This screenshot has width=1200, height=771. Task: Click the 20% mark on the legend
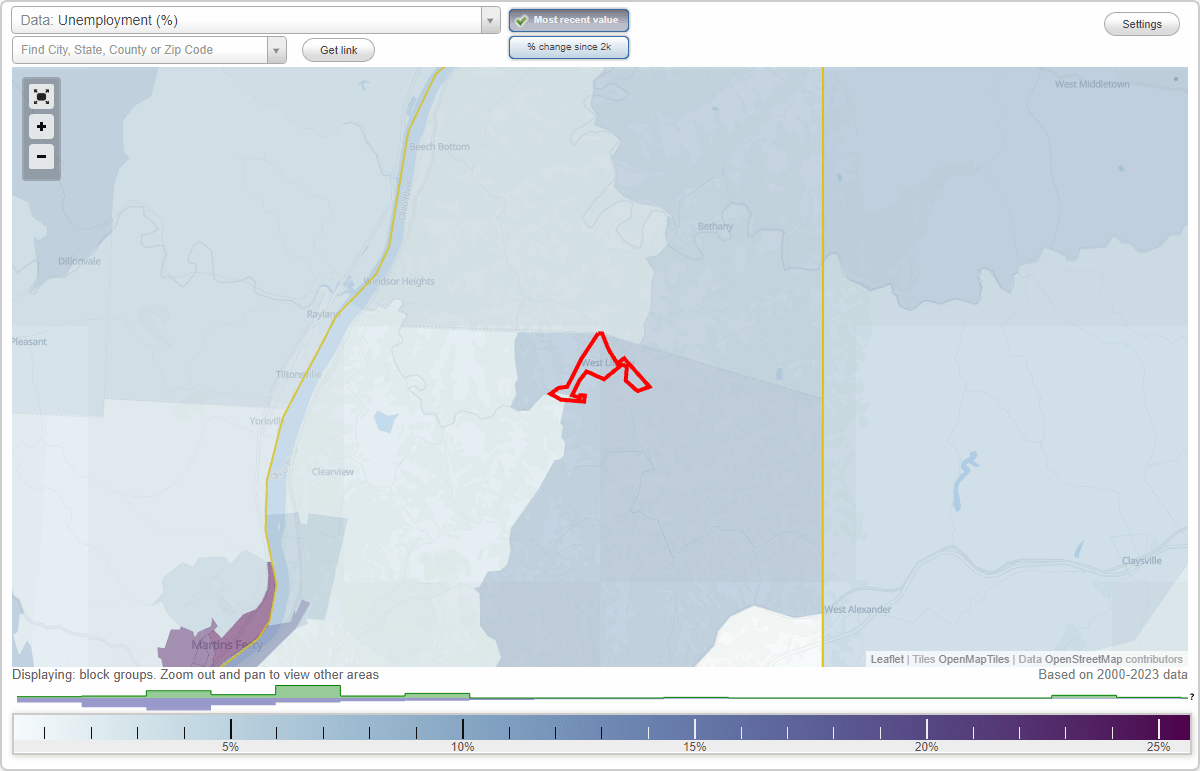point(927,747)
